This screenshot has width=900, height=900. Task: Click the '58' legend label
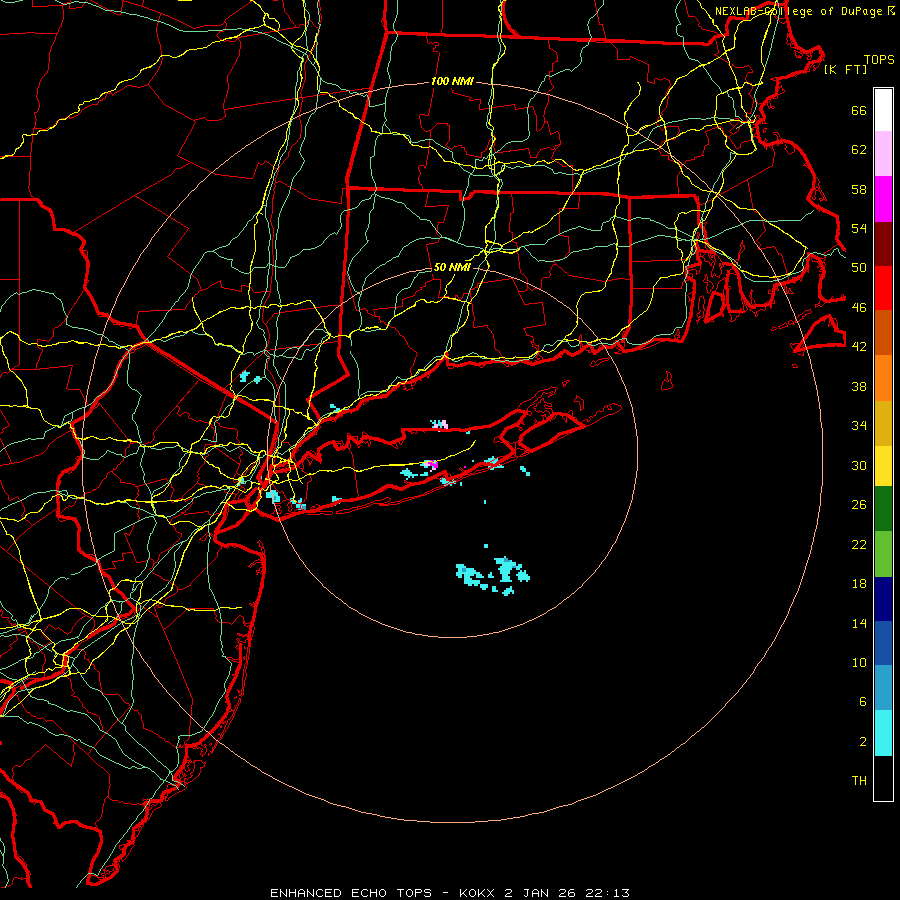tap(859, 189)
